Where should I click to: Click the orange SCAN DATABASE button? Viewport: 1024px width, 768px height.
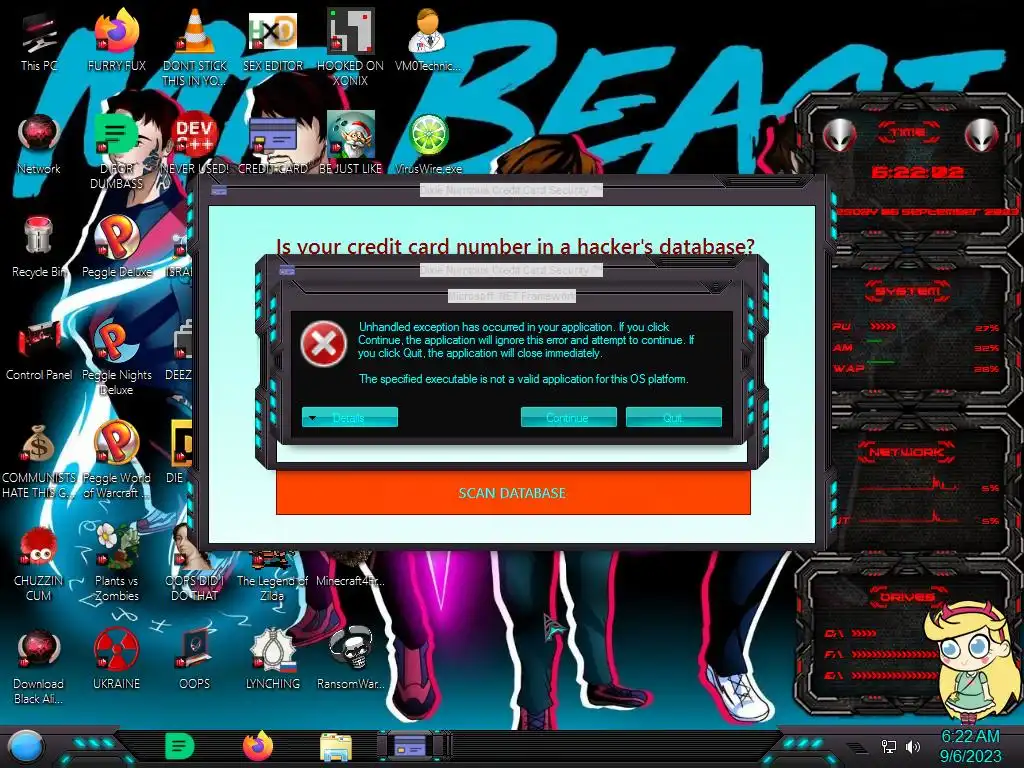[x=513, y=493]
